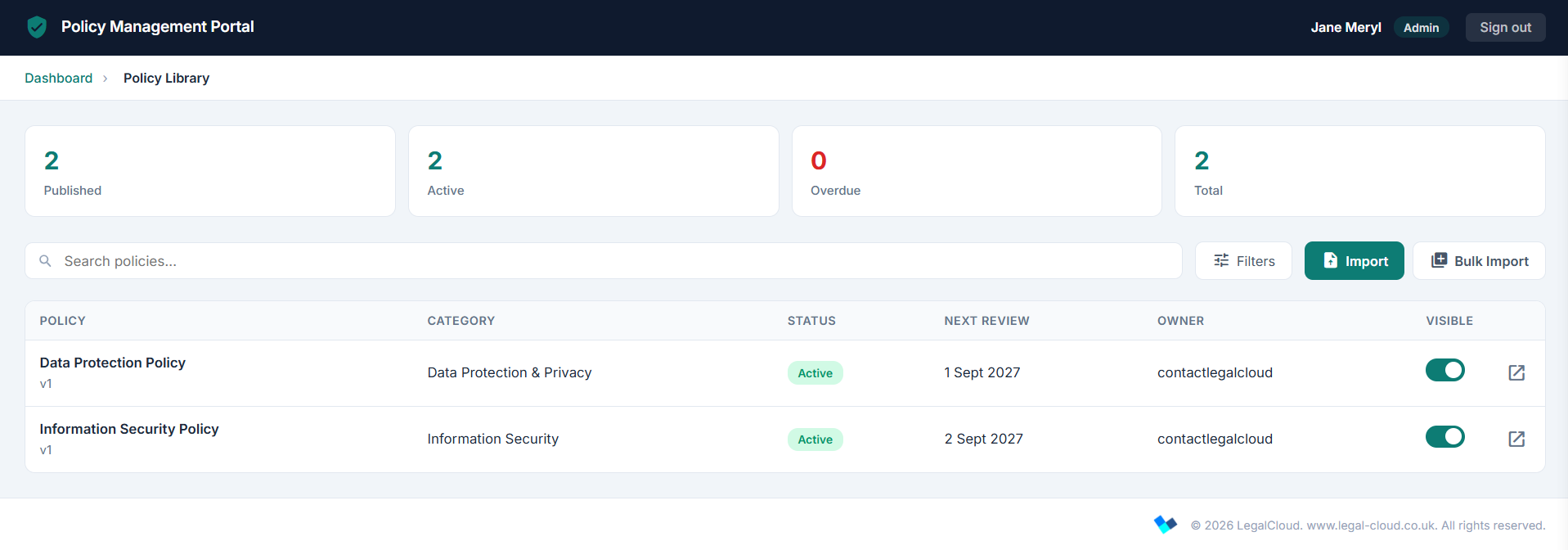
Task: Click Active badge for Information Security Policy
Action: [815, 440]
